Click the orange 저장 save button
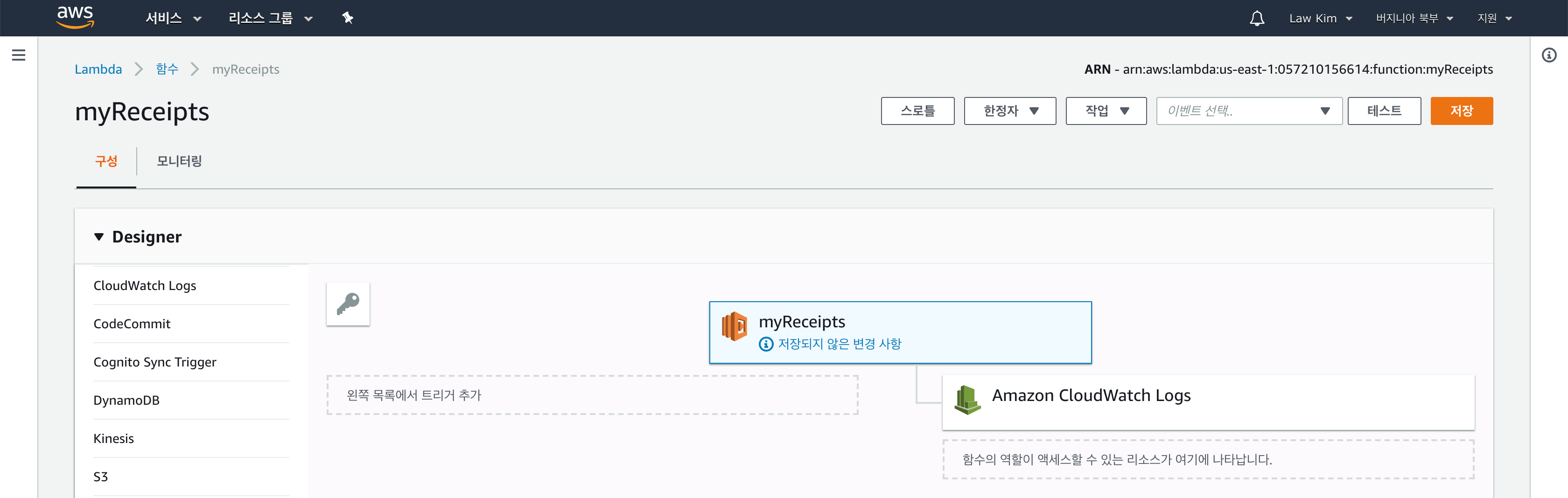Image resolution: width=1568 pixels, height=498 pixels. 1462,111
